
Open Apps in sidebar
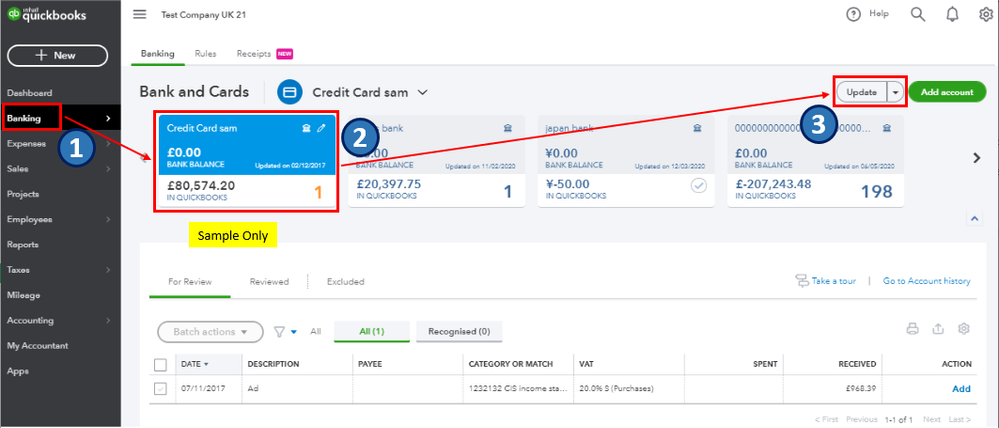click(x=17, y=371)
